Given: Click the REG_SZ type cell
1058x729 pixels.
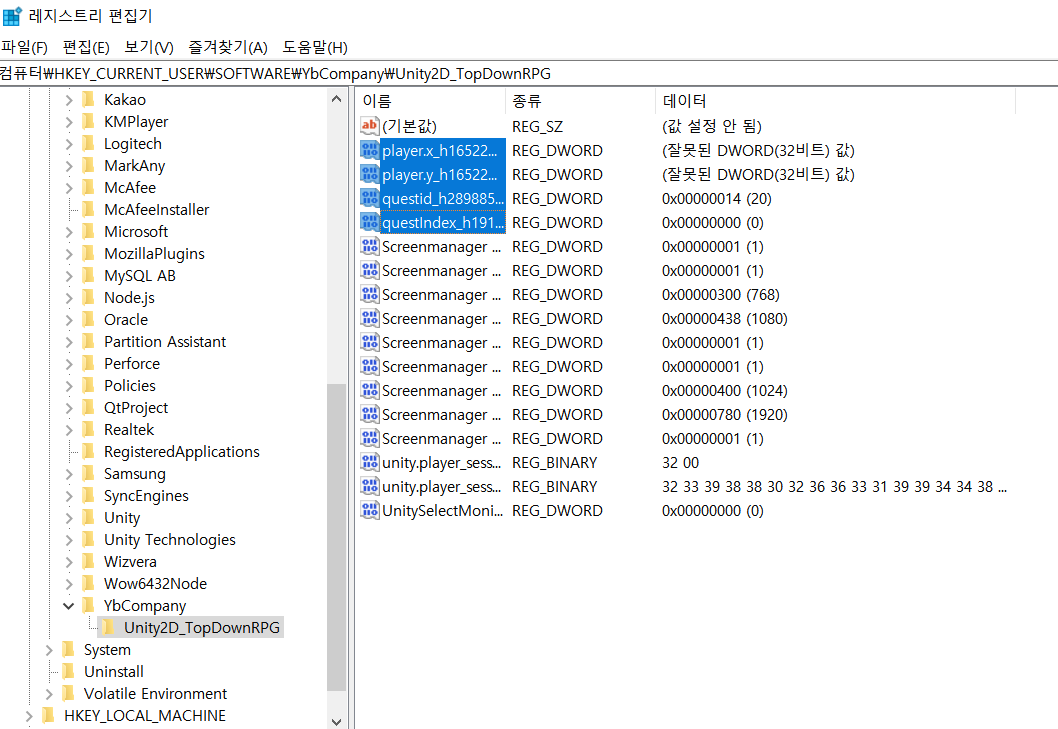Looking at the screenshot, I should click(537, 126).
